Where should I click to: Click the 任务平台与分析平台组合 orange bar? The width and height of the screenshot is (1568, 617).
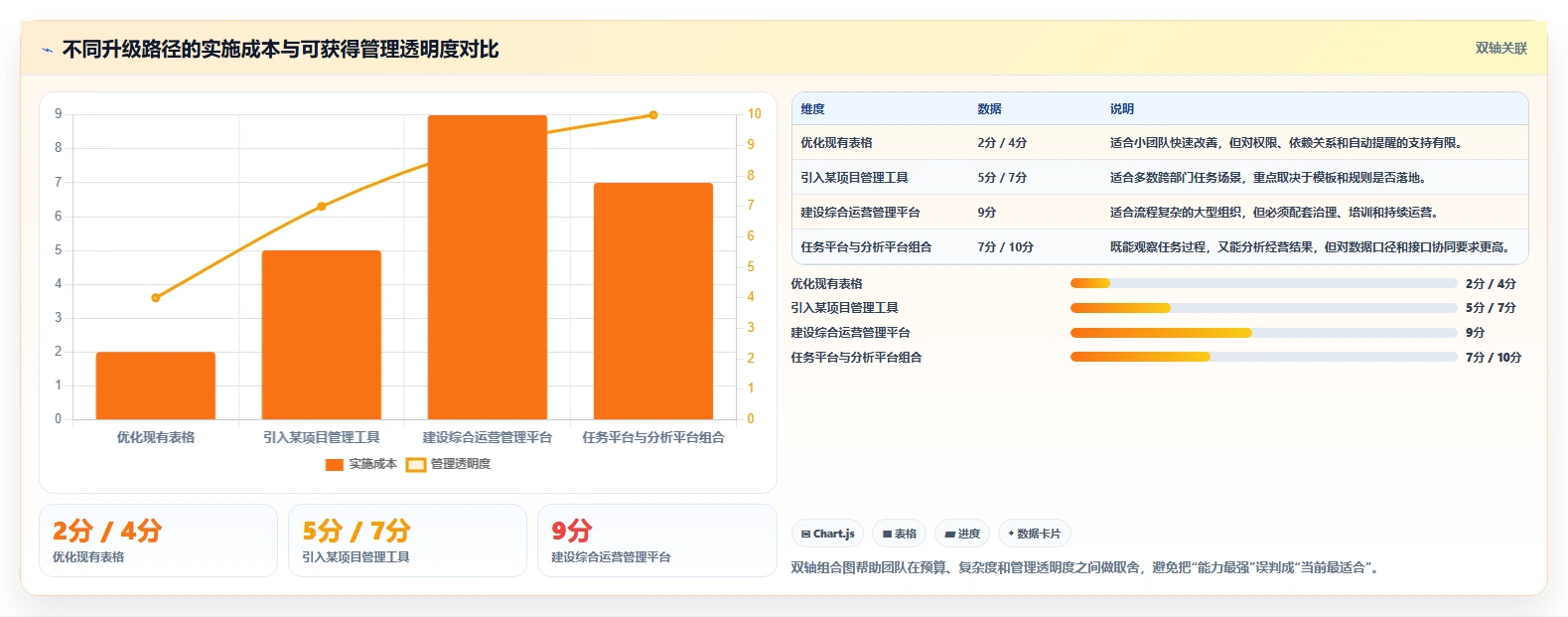653,301
